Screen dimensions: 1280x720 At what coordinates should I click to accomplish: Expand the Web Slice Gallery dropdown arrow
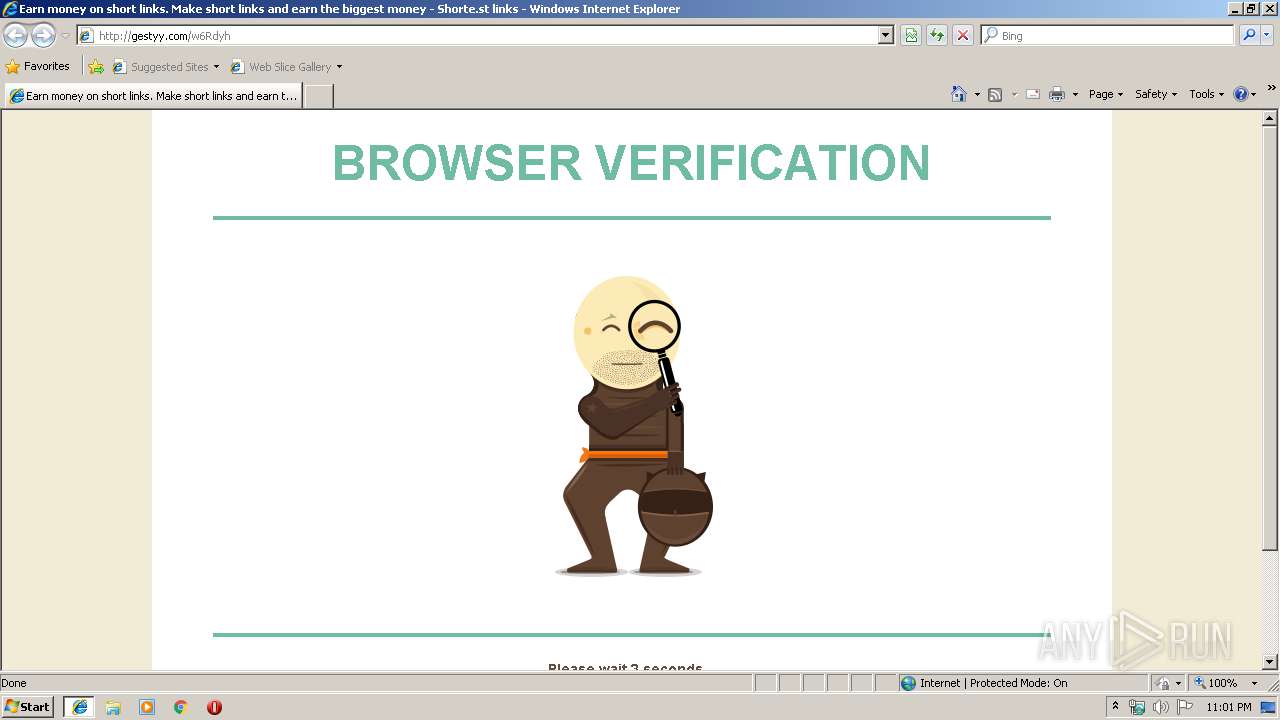[x=339, y=67]
